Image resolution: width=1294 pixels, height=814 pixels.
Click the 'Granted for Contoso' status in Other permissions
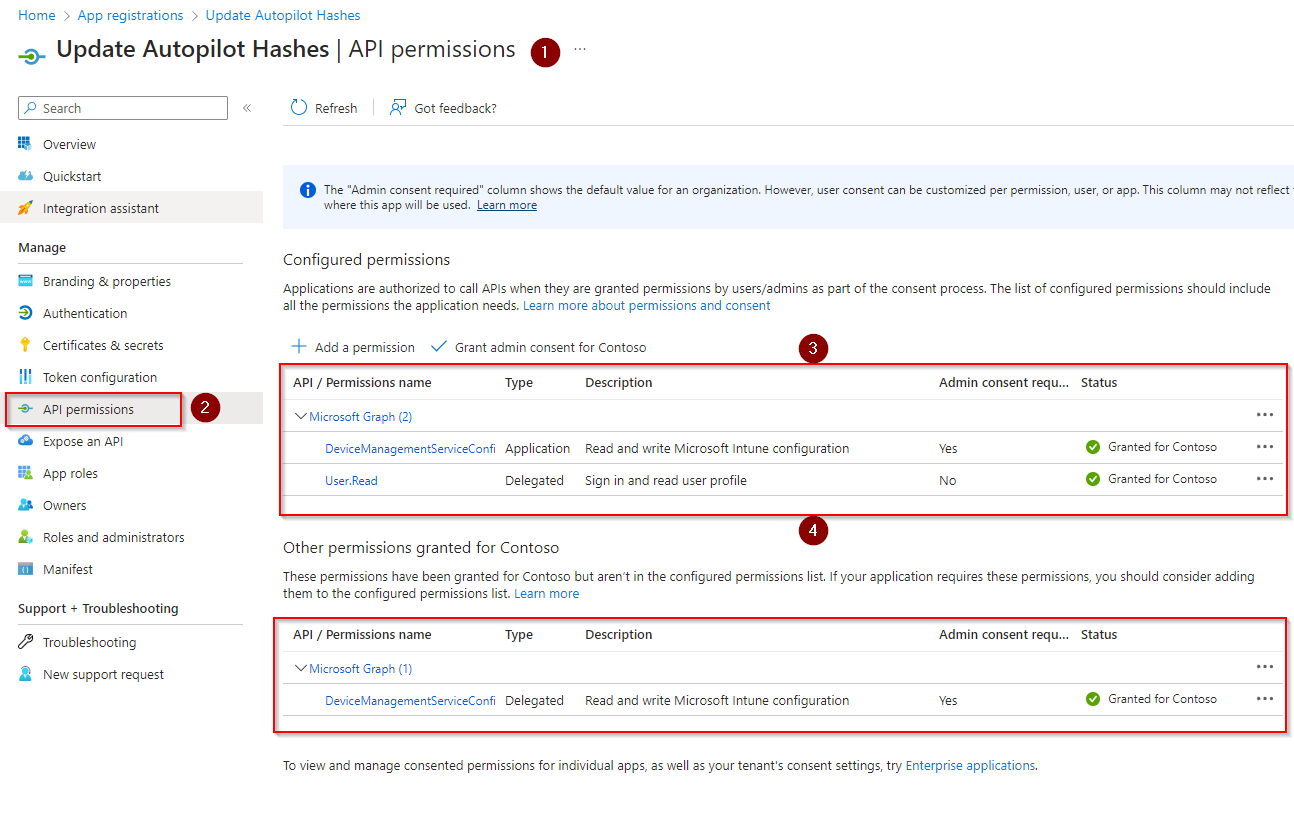1151,699
